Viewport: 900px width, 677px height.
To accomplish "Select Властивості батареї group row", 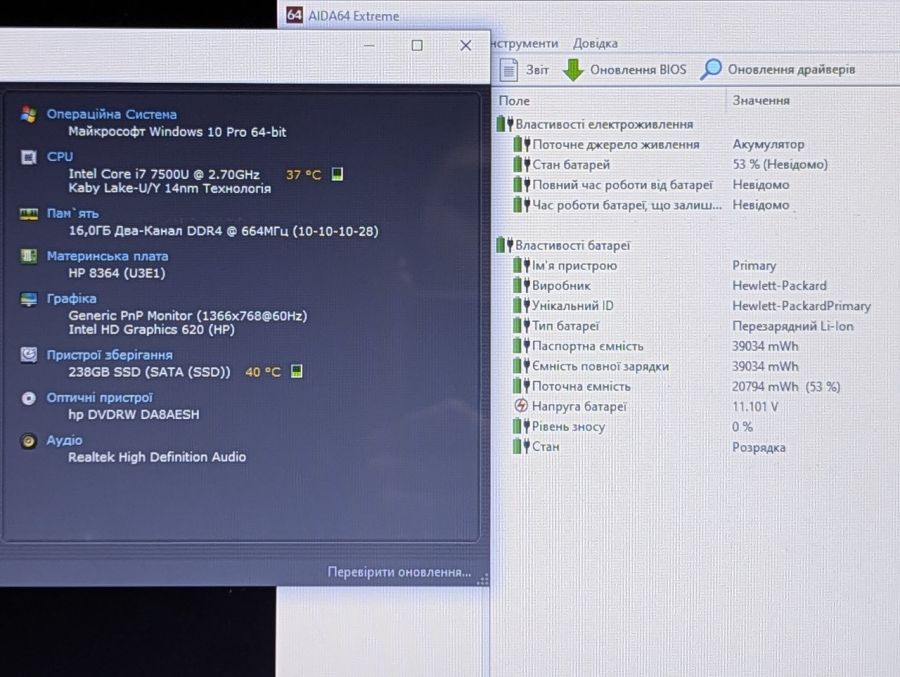I will (x=563, y=245).
